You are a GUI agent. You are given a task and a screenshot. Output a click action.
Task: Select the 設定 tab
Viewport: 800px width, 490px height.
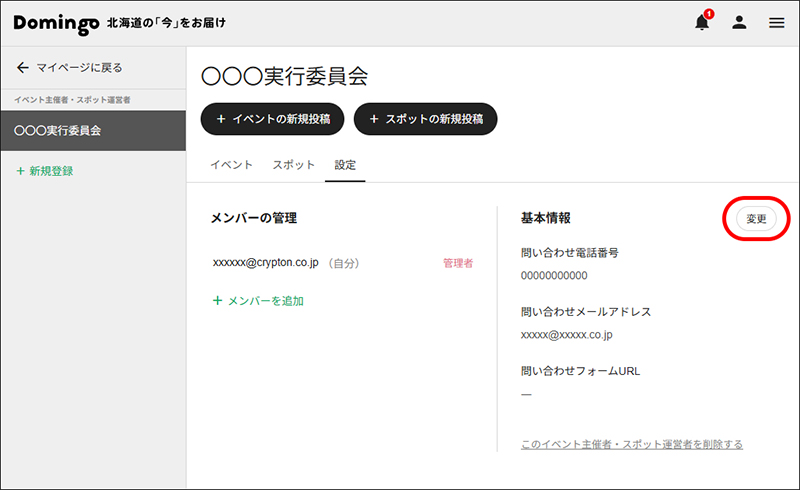click(345, 165)
